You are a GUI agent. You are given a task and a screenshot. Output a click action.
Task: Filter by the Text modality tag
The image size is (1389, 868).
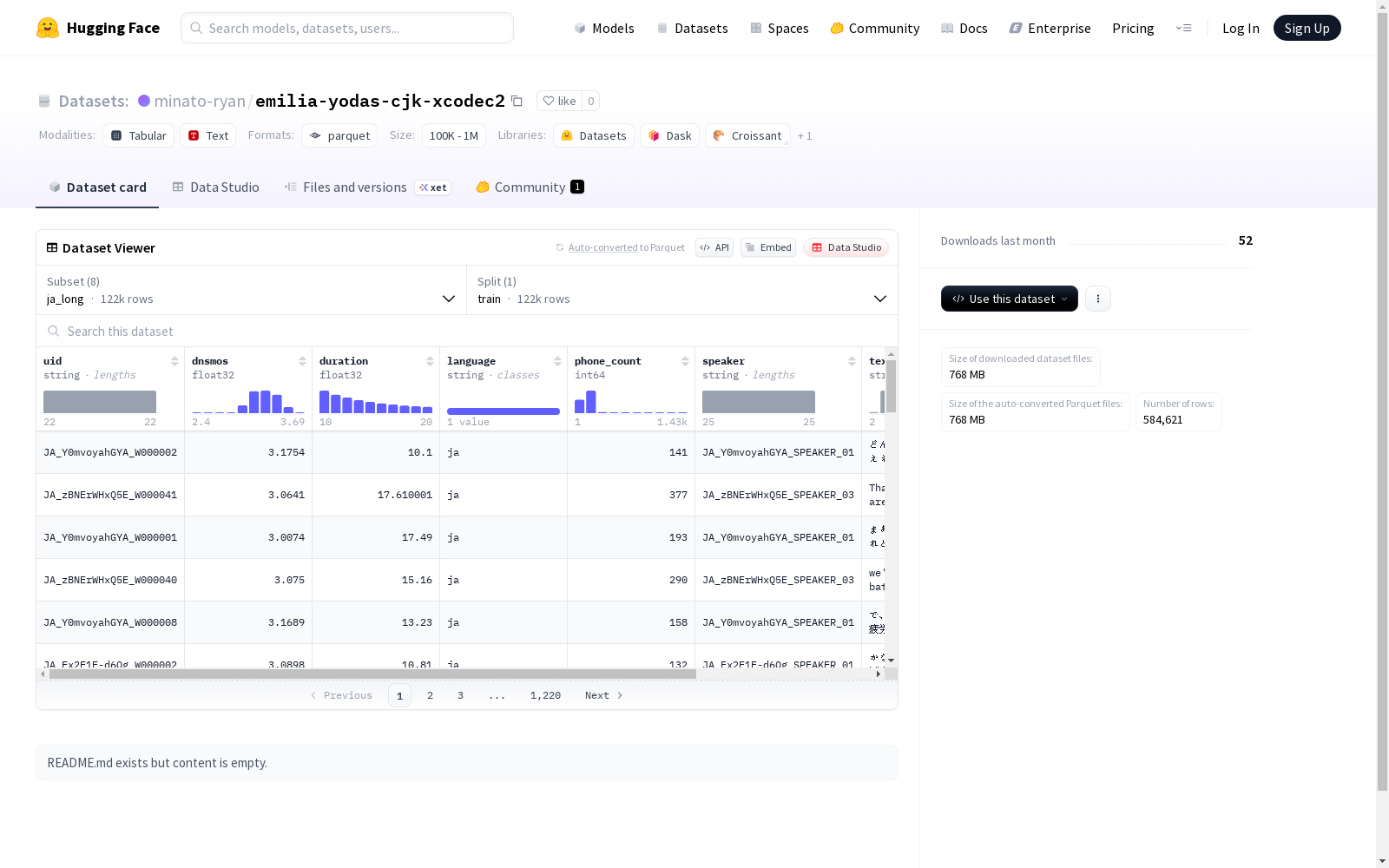click(x=208, y=135)
